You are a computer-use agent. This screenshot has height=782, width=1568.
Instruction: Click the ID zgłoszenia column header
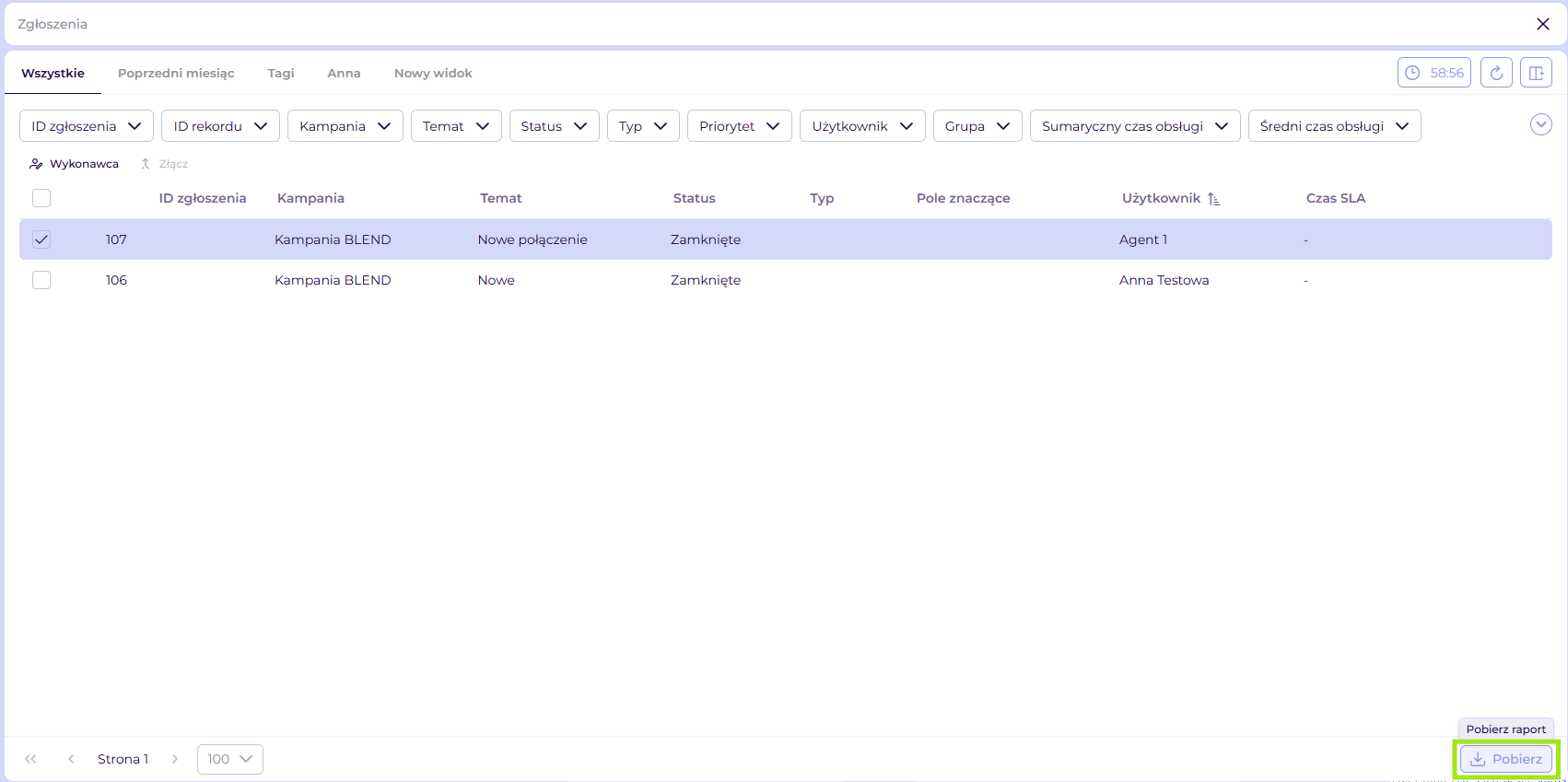point(203,198)
